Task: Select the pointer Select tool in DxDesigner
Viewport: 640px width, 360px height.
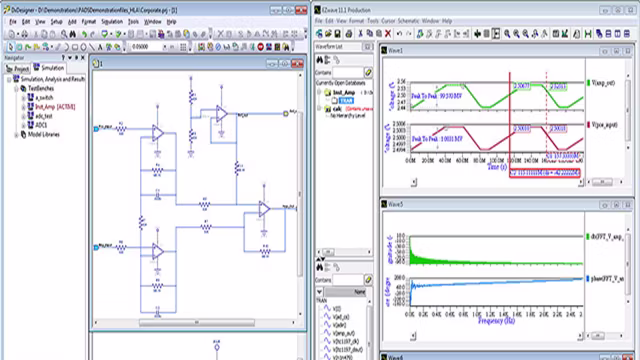Action: pyautogui.click(x=11, y=47)
